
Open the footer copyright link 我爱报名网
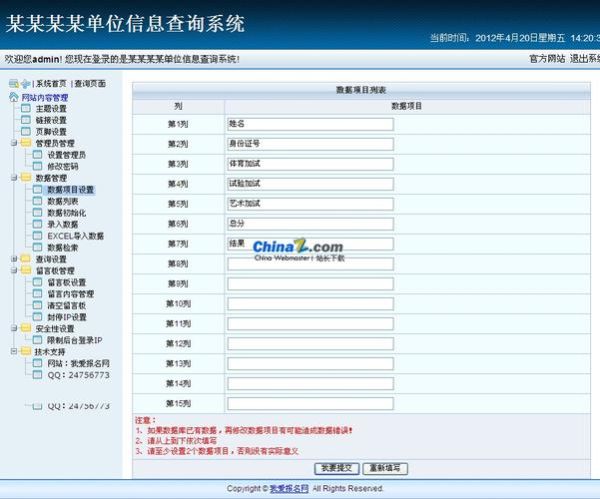289,489
